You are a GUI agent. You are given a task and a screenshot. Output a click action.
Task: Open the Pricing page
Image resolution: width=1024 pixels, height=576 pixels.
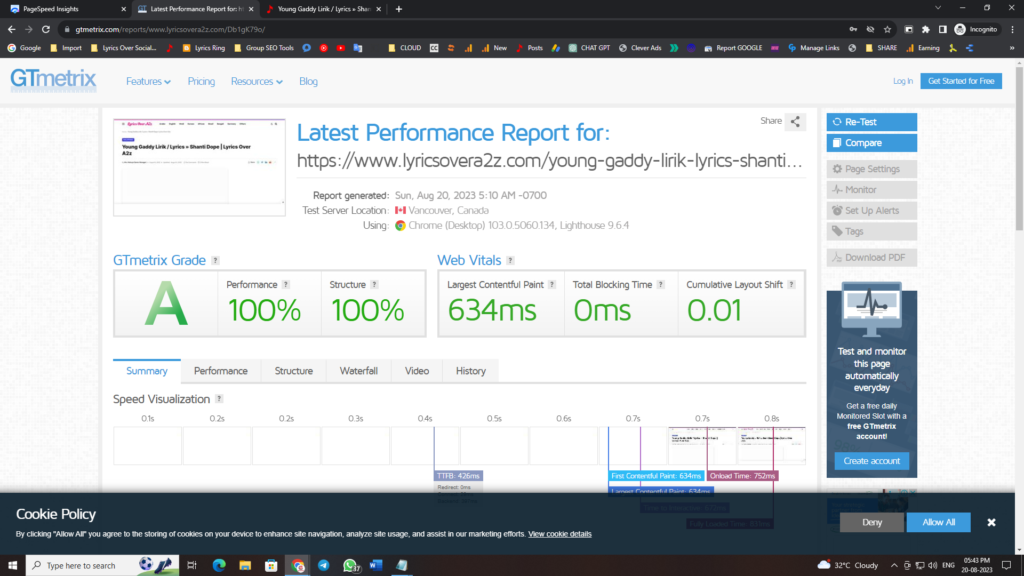(201, 82)
